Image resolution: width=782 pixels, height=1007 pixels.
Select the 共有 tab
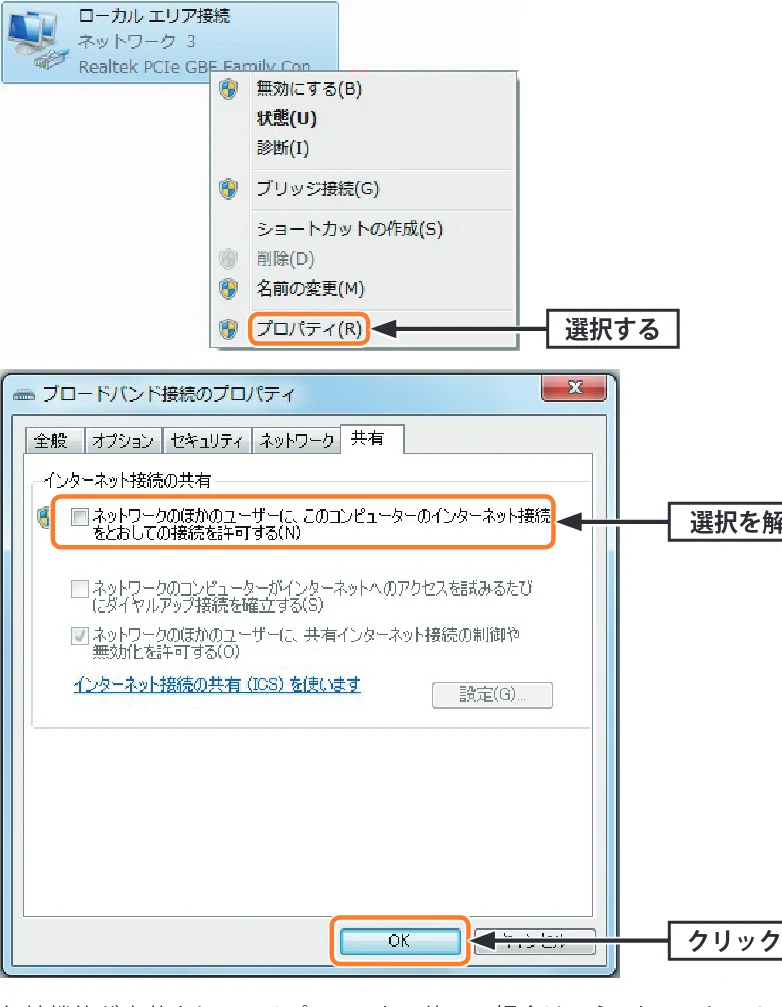click(x=372, y=439)
